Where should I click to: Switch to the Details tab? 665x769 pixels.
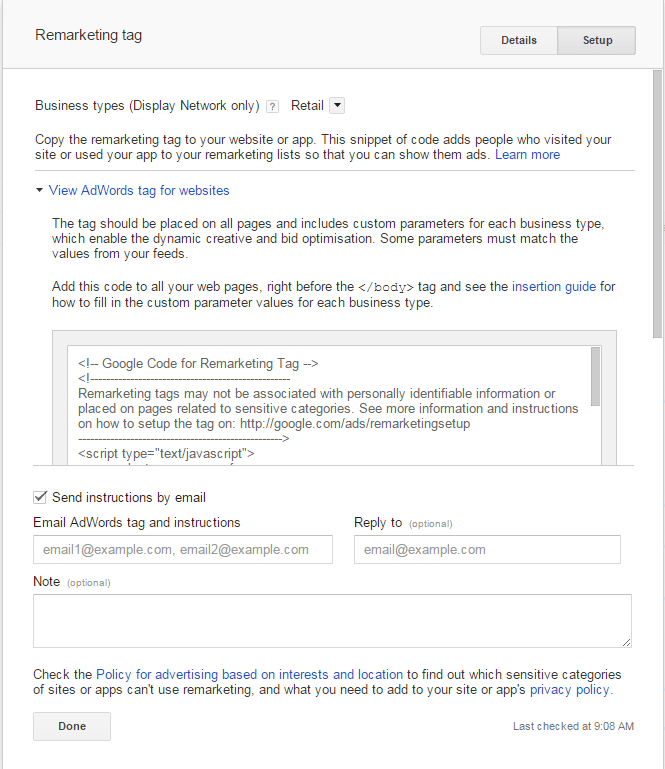(x=518, y=40)
